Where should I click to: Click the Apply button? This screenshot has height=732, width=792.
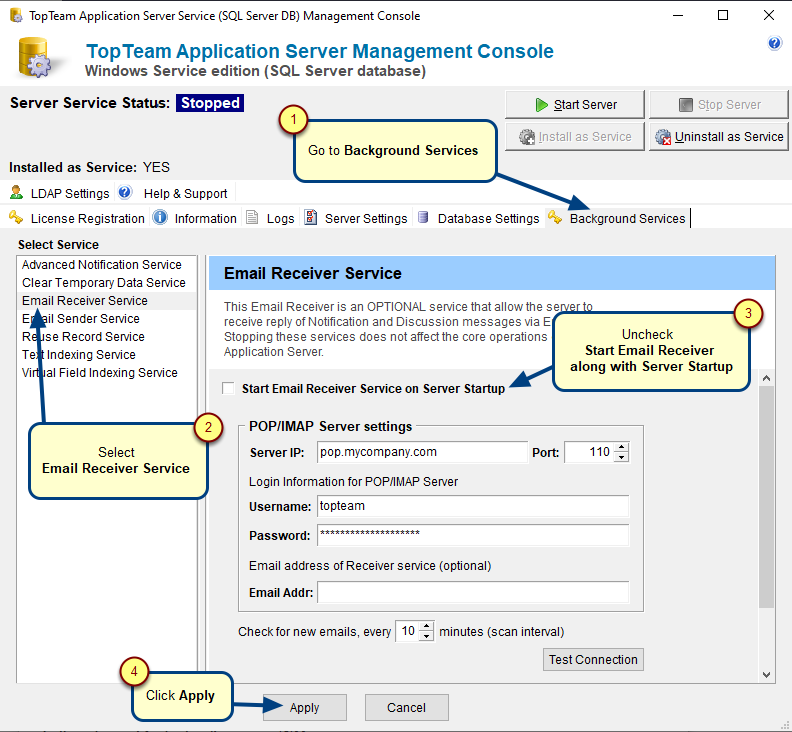305,707
